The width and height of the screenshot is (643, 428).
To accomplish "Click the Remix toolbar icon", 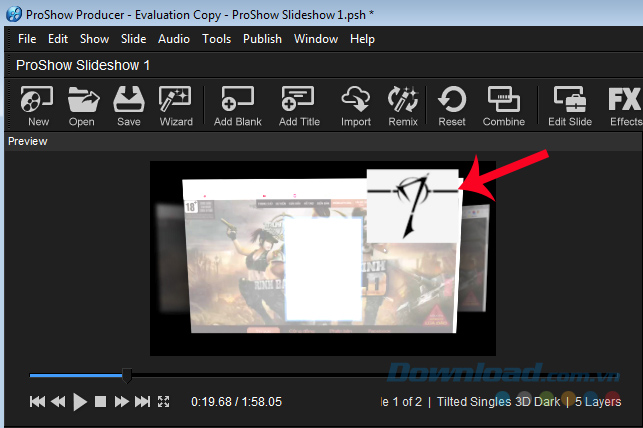I will [403, 104].
